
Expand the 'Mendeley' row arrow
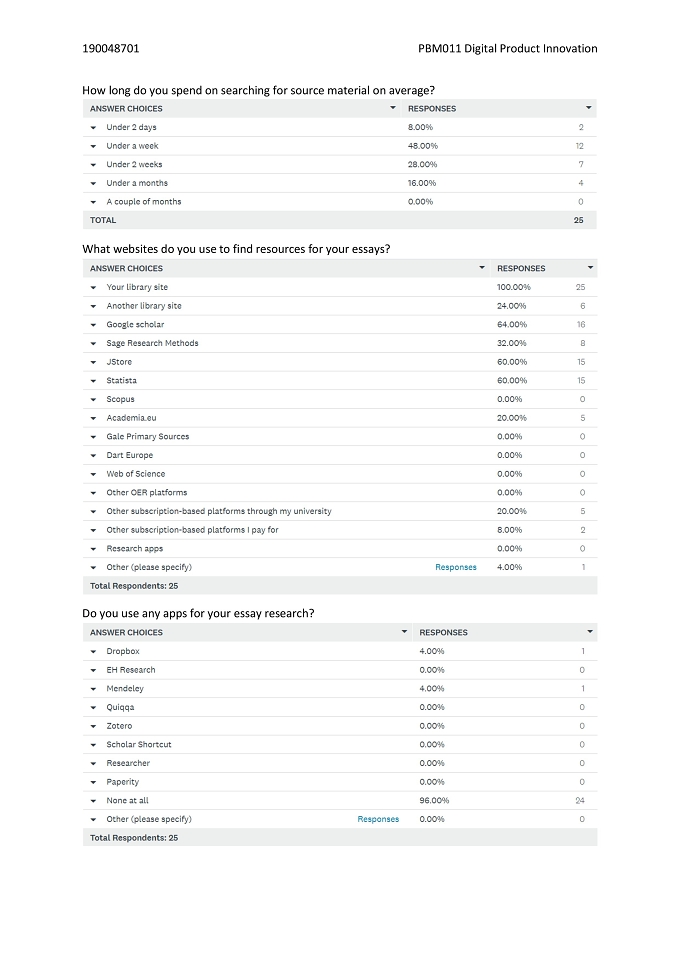coord(93,689)
